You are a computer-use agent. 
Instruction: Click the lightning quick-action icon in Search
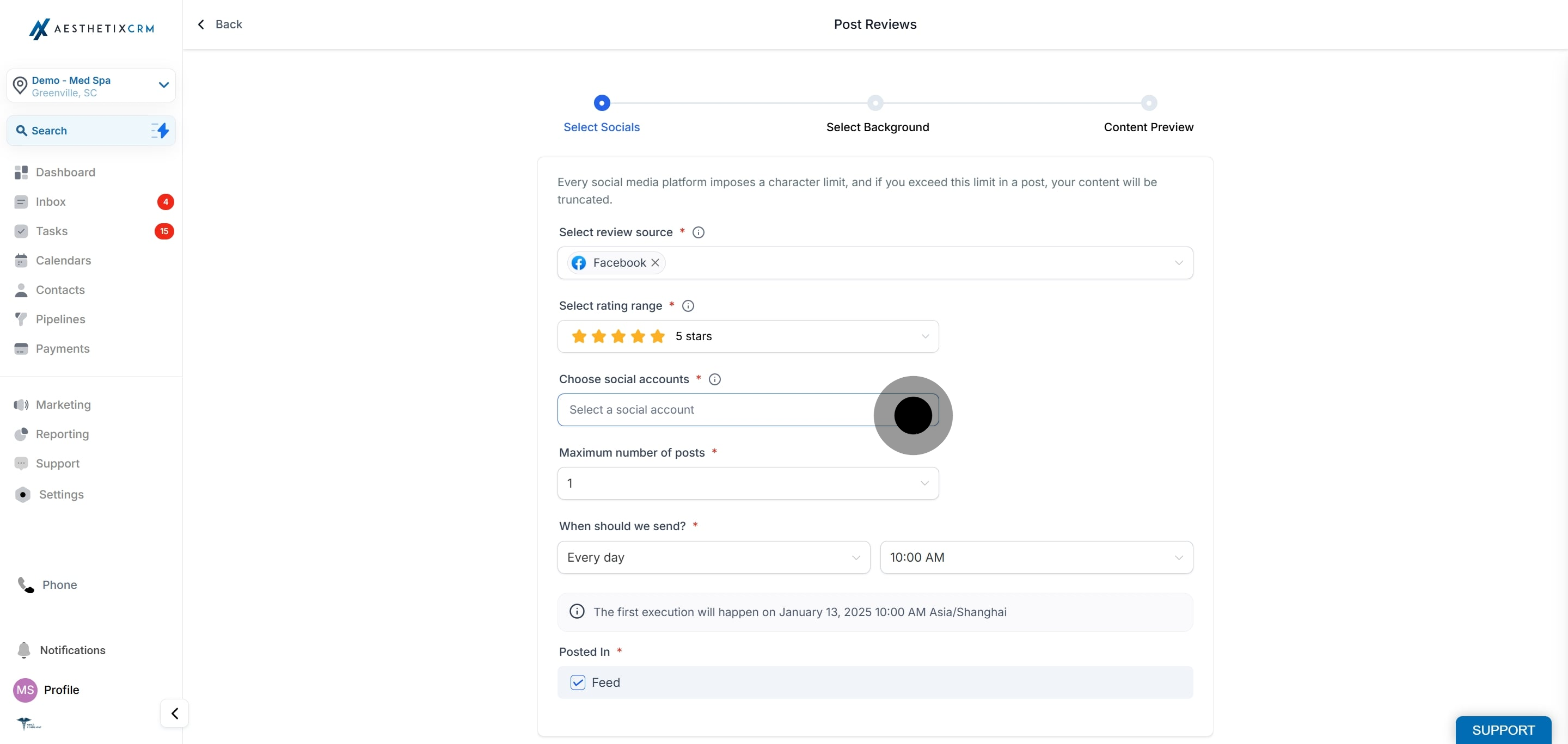(160, 130)
